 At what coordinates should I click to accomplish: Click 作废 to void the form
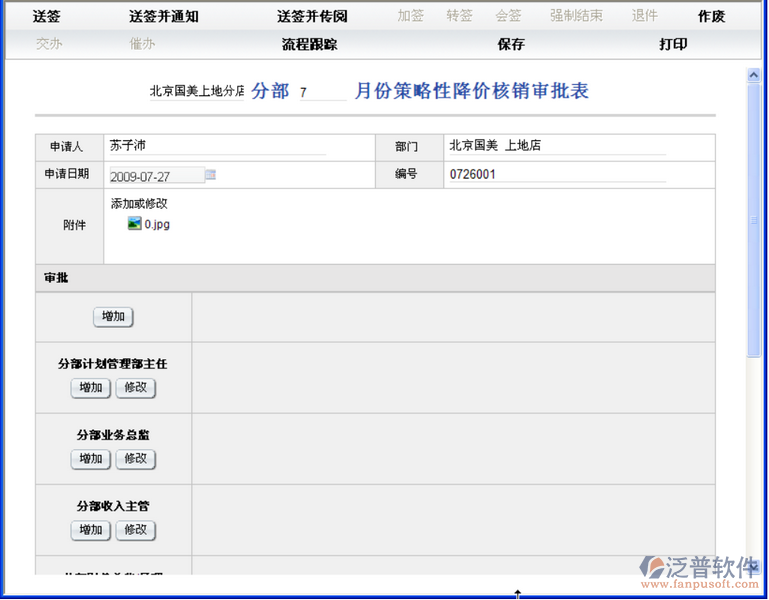click(x=711, y=16)
